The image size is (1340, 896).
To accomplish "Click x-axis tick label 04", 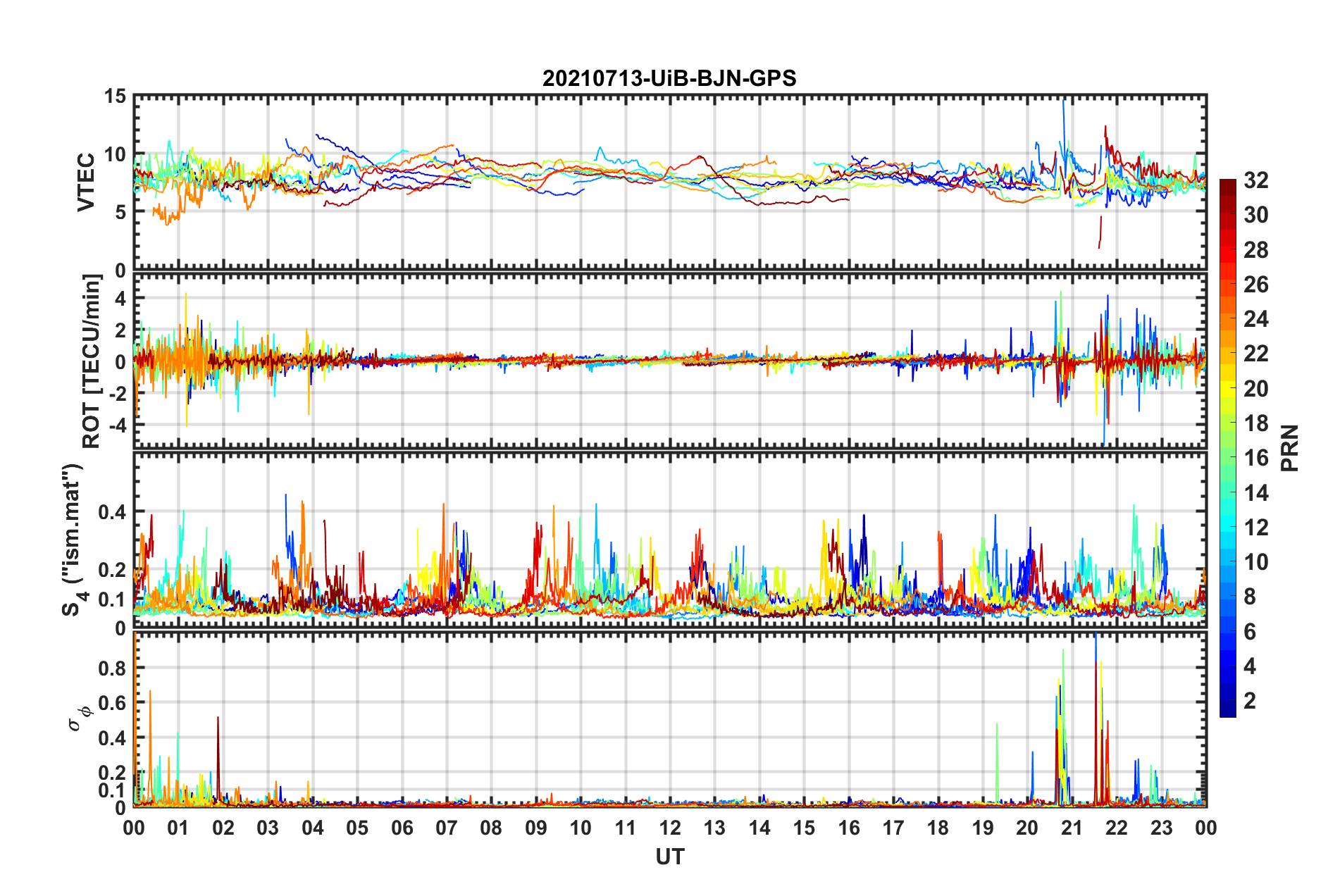I will (x=313, y=828).
